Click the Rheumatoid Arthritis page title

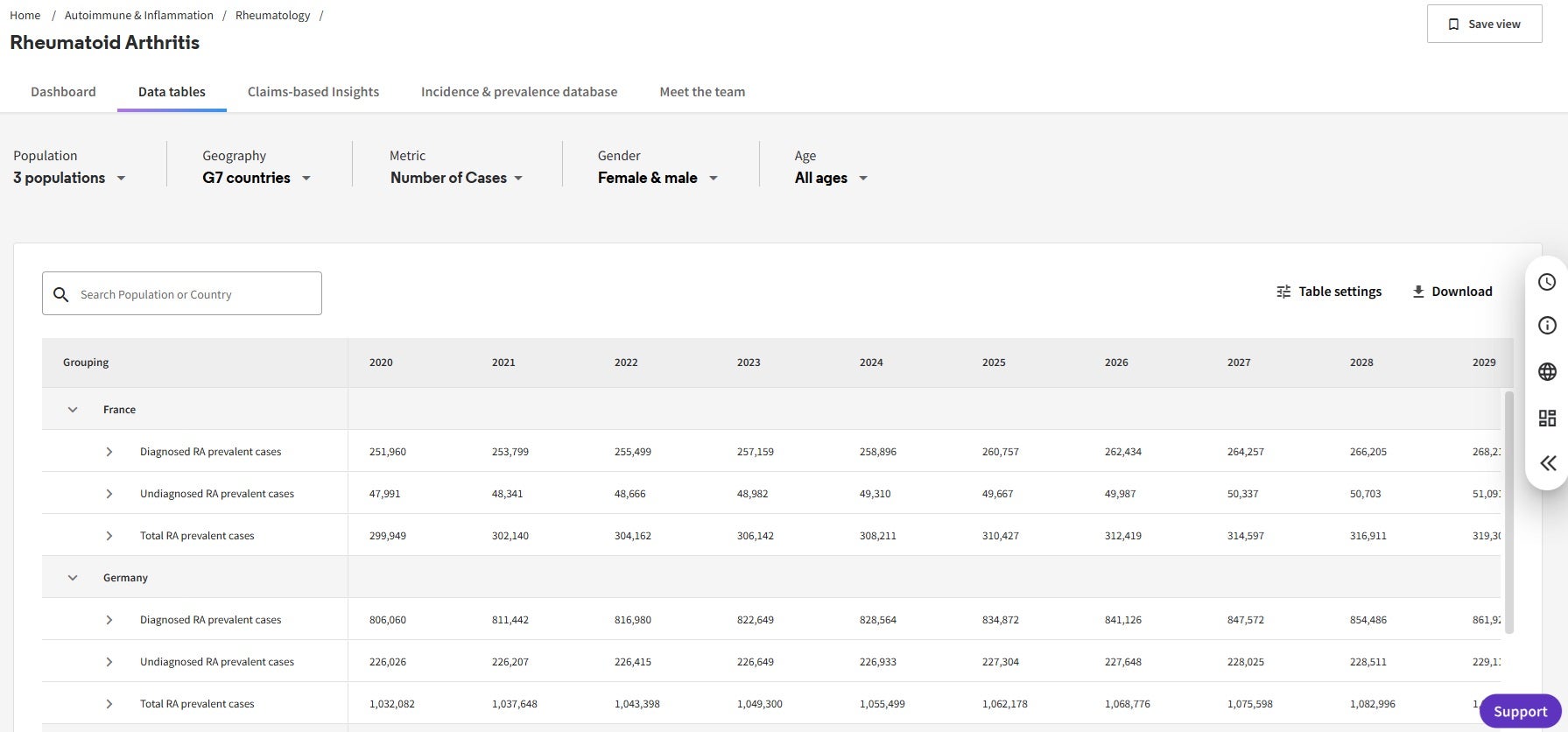pos(104,42)
